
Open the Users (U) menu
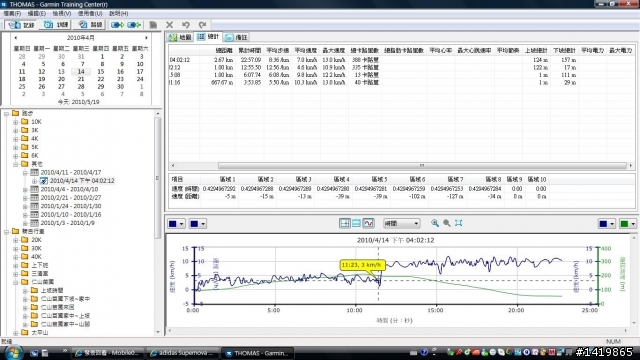tap(90, 13)
